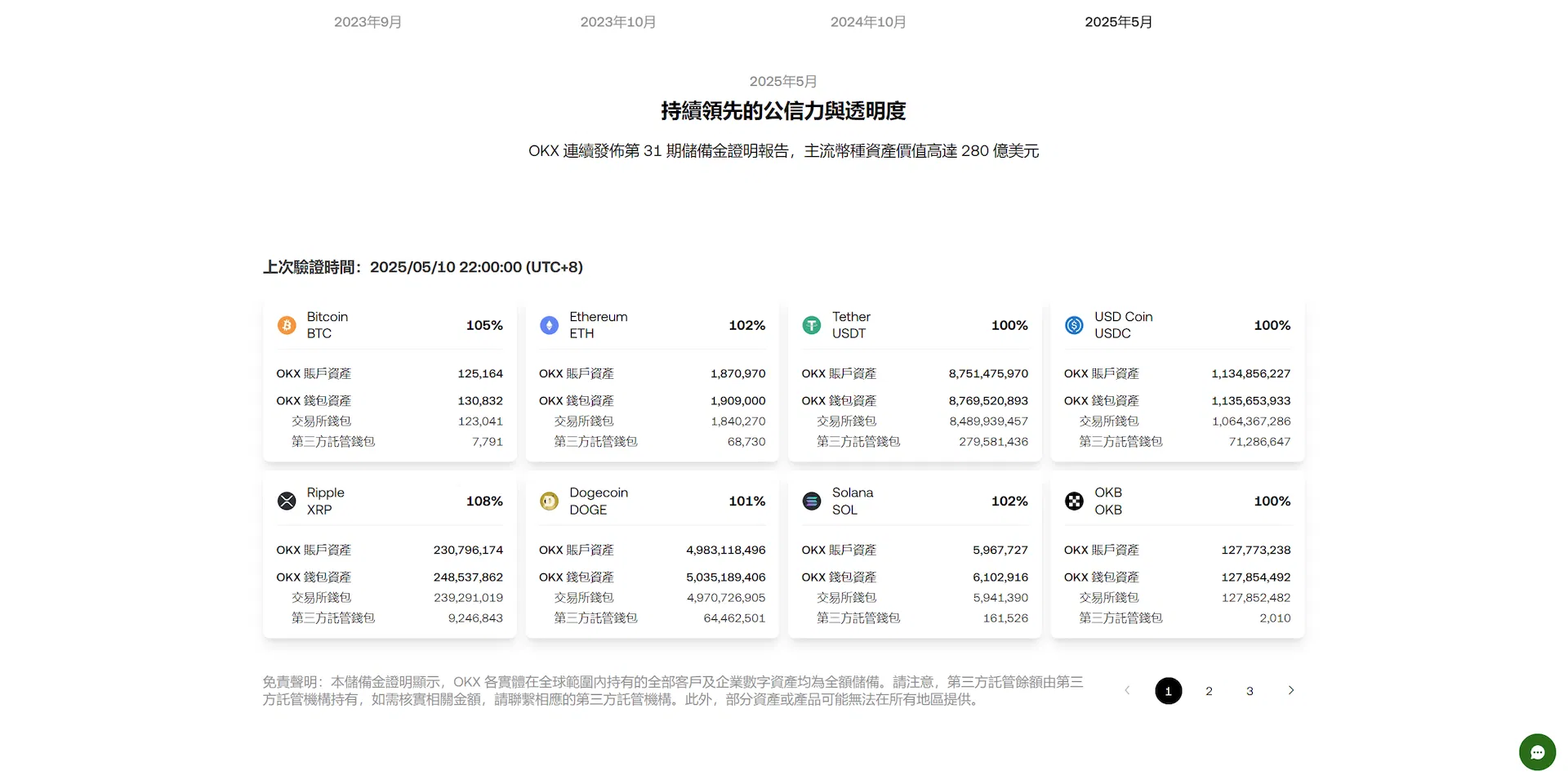Select pagination page 1
The height and width of the screenshot is (780, 1568).
1169,691
